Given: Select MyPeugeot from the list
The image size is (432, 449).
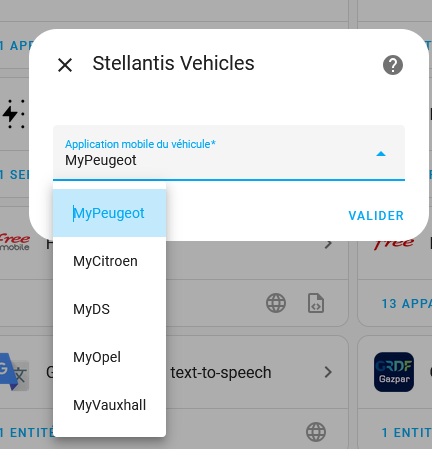Looking at the screenshot, I should (x=109, y=213).
